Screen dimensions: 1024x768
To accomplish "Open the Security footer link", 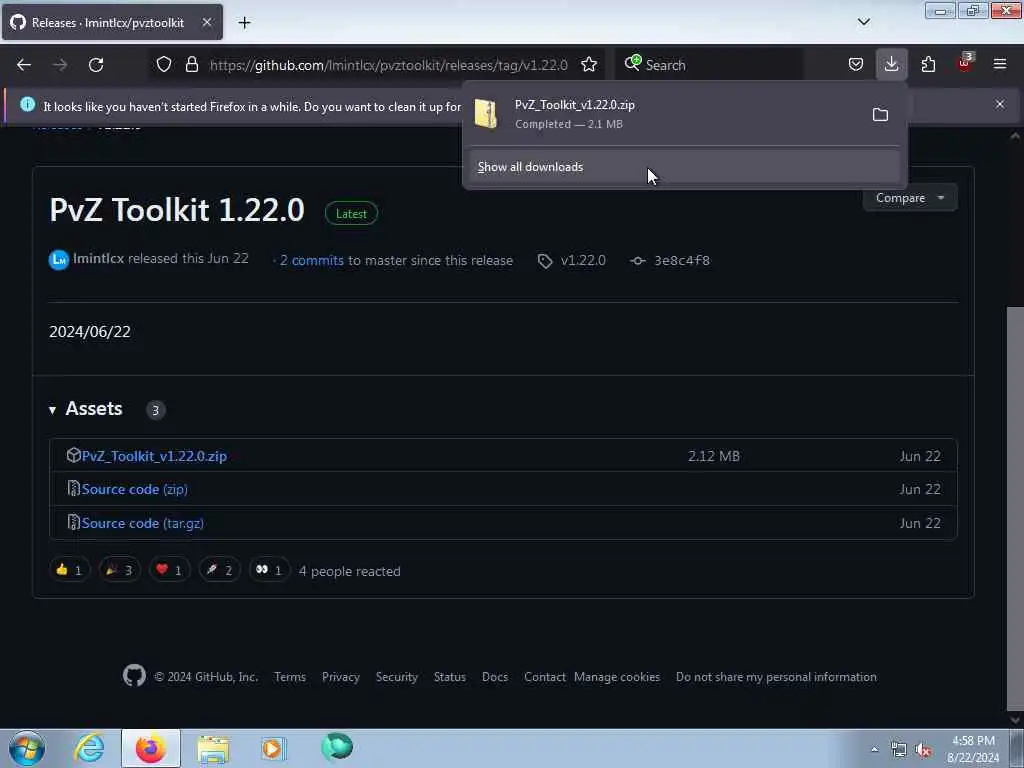I will (396, 677).
